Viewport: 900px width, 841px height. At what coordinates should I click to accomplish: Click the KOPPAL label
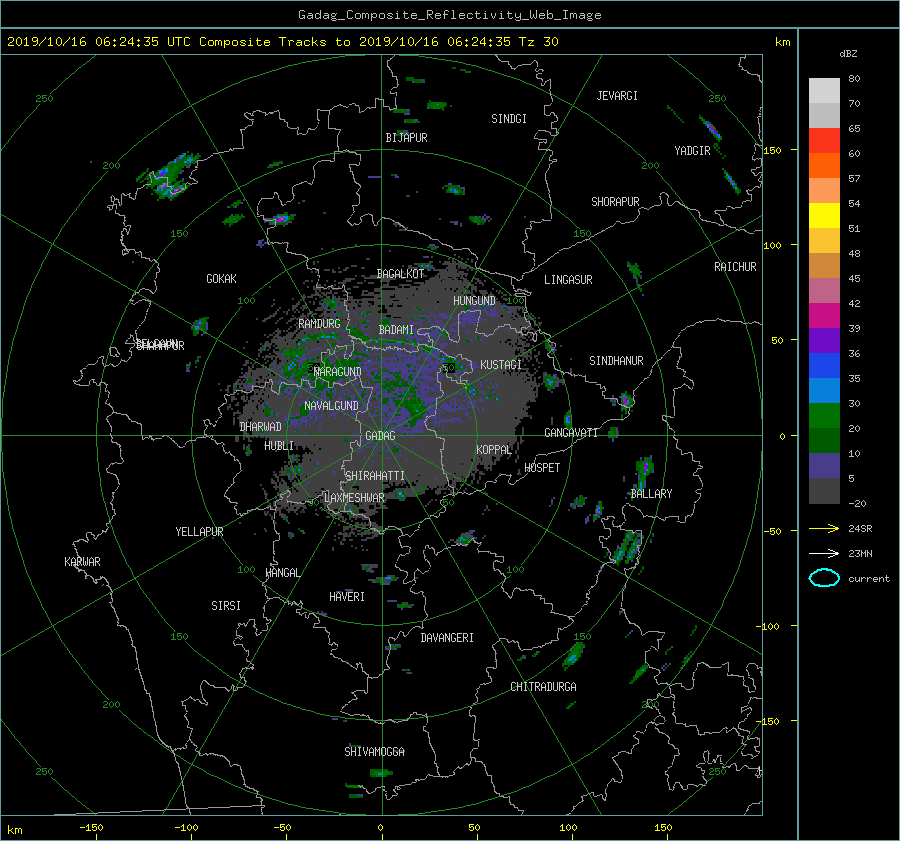coord(494,450)
